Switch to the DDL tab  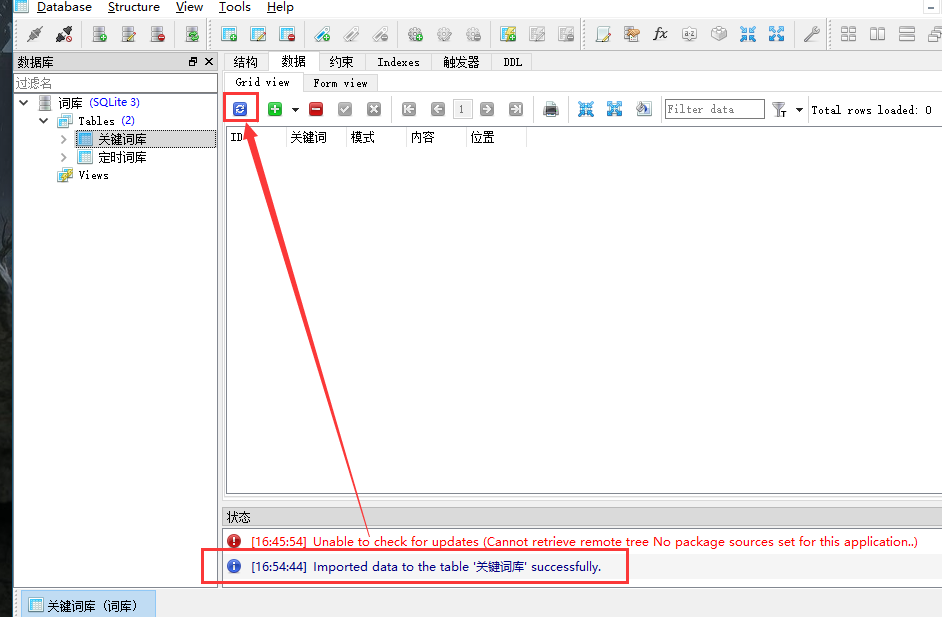tap(512, 62)
